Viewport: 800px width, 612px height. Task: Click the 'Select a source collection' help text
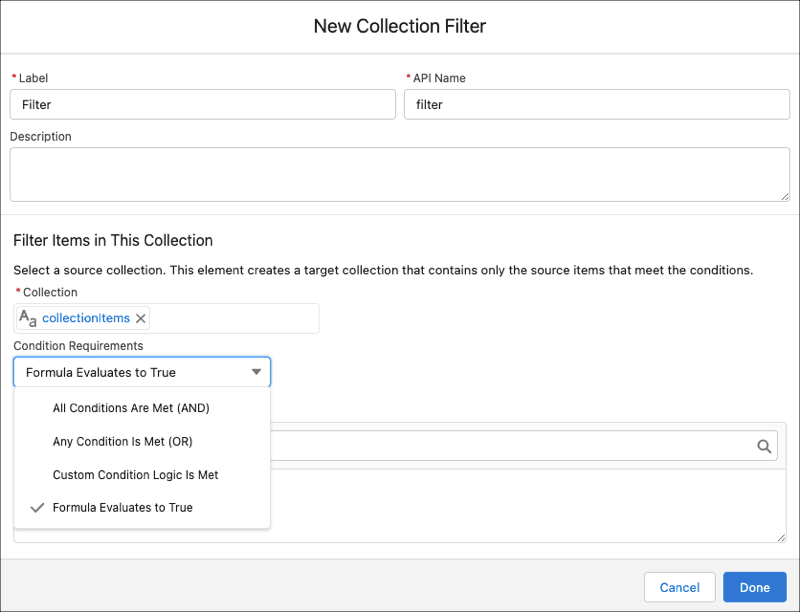pyautogui.click(x=383, y=270)
